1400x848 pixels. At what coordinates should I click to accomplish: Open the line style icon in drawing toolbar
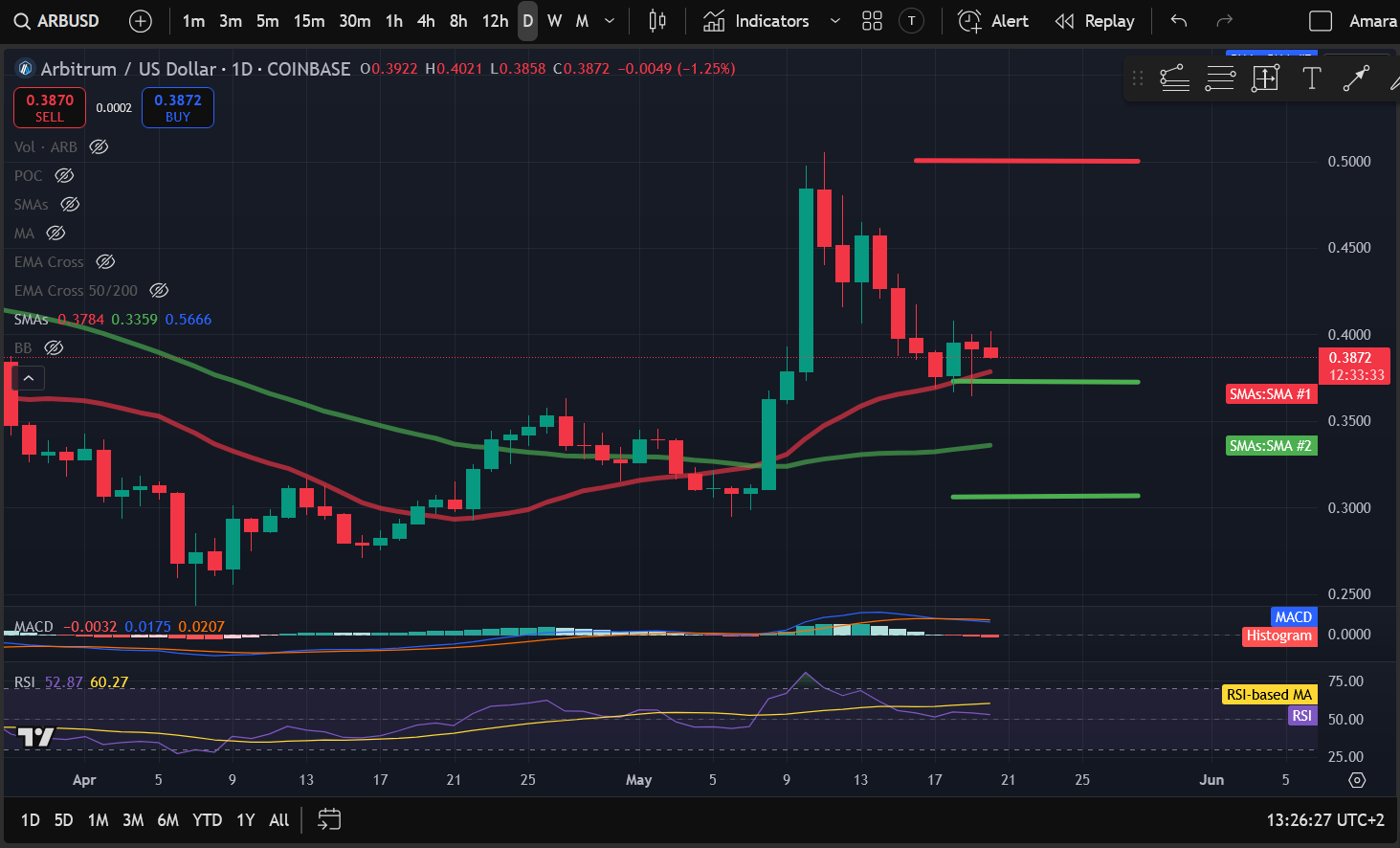(x=1220, y=78)
